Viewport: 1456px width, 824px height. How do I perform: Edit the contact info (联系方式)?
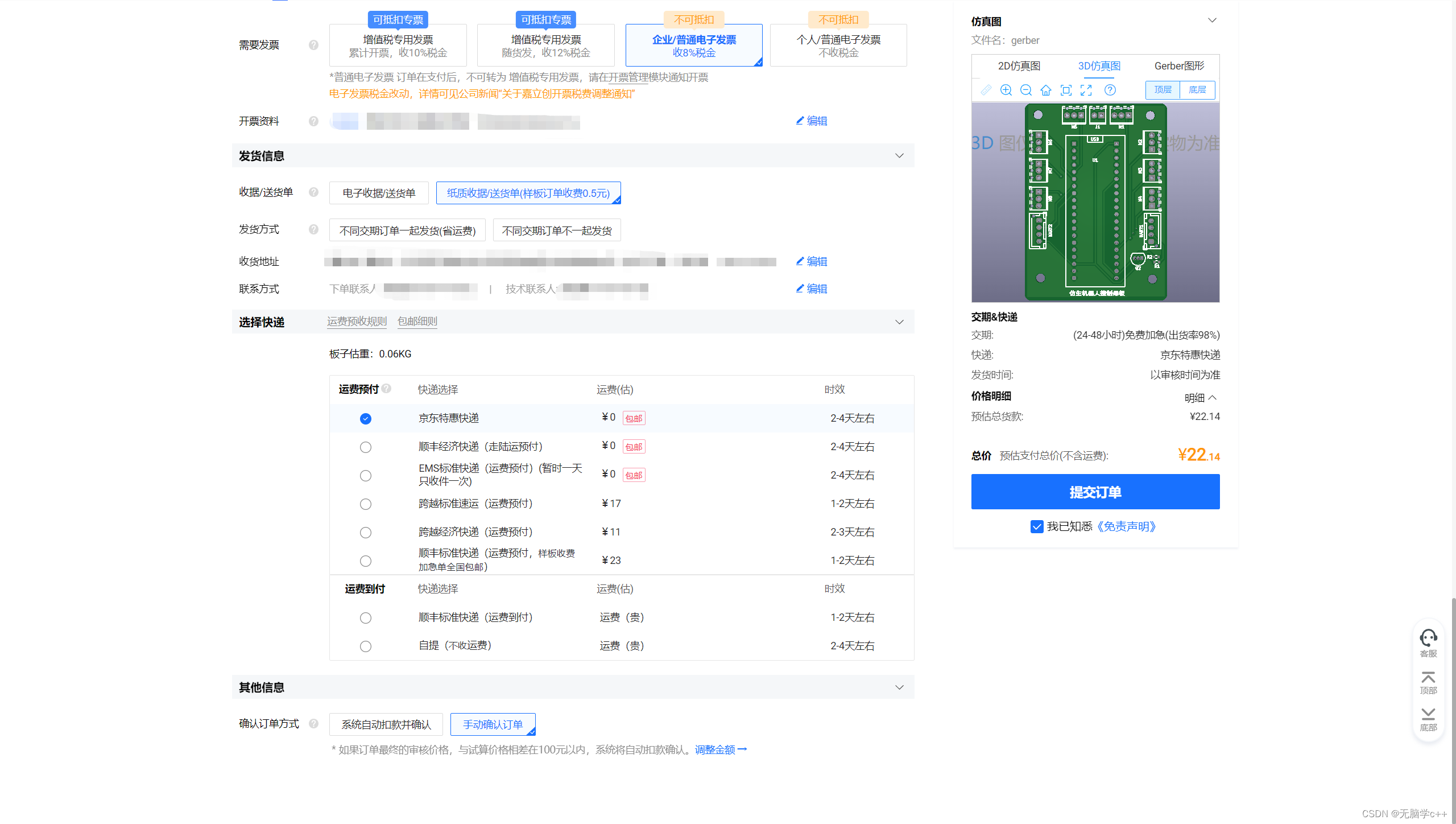[812, 289]
